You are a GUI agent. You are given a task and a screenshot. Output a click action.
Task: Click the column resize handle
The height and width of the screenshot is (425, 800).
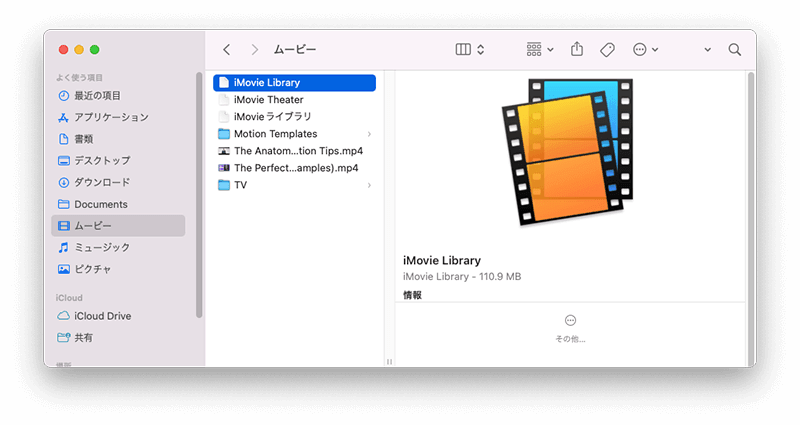click(389, 362)
